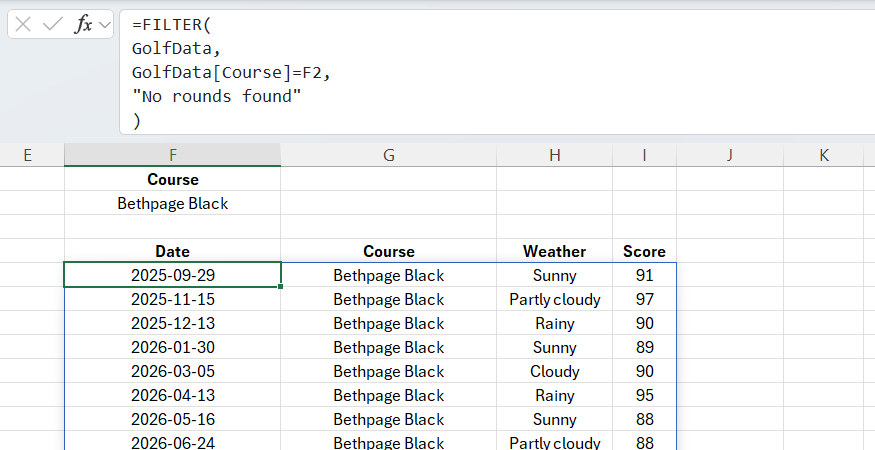
Task: Click the Cloudy weather cell
Action: [554, 371]
